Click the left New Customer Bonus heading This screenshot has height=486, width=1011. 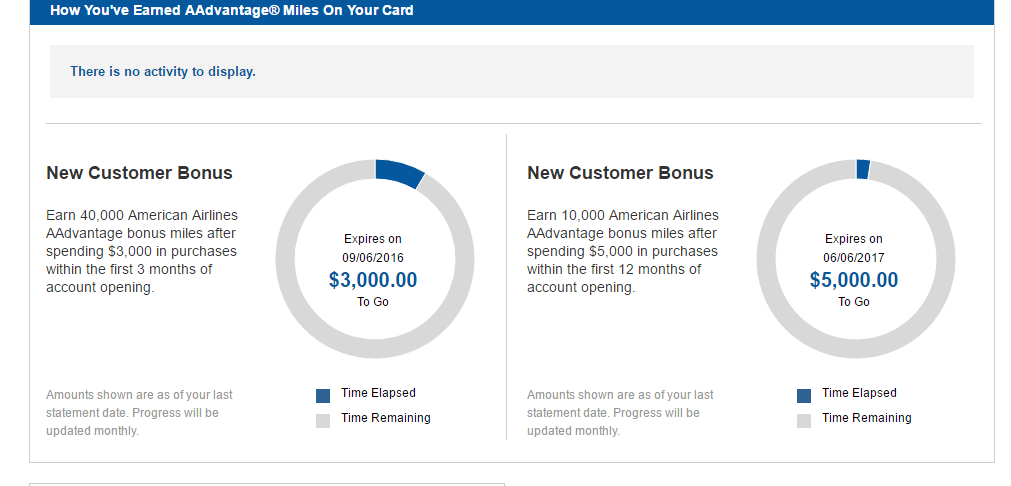point(139,173)
